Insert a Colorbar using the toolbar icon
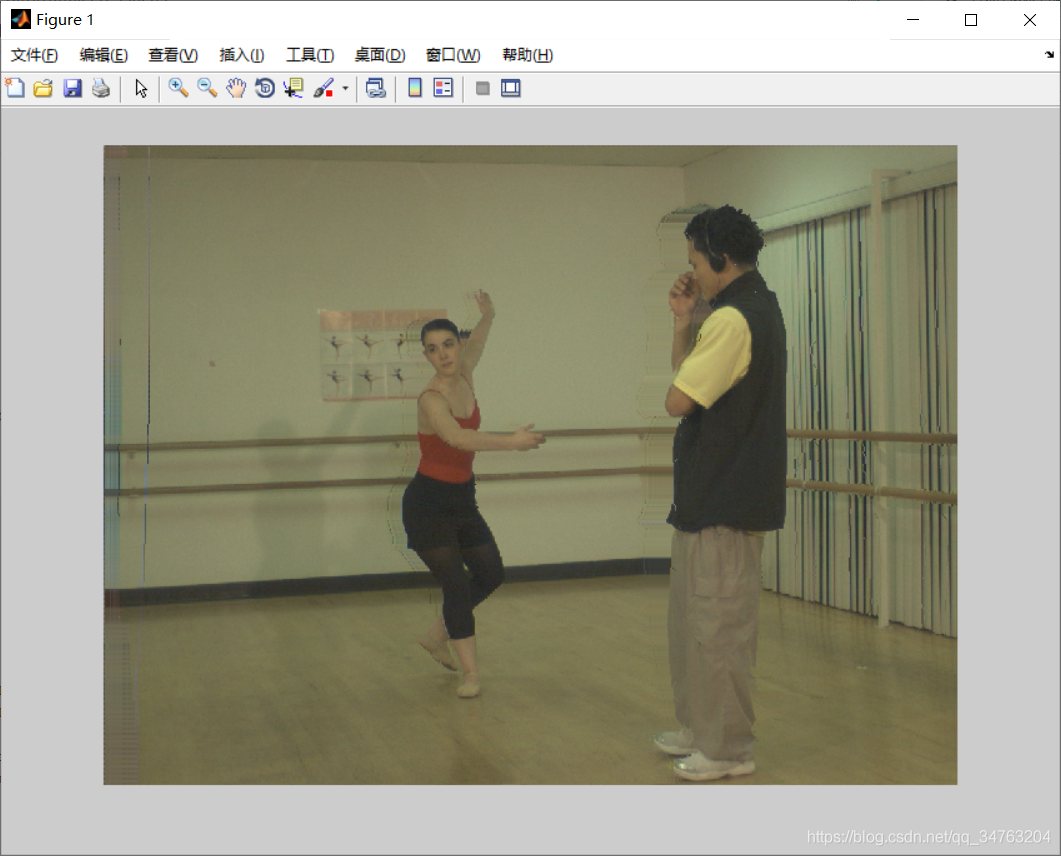This screenshot has width=1061, height=856. pos(415,88)
